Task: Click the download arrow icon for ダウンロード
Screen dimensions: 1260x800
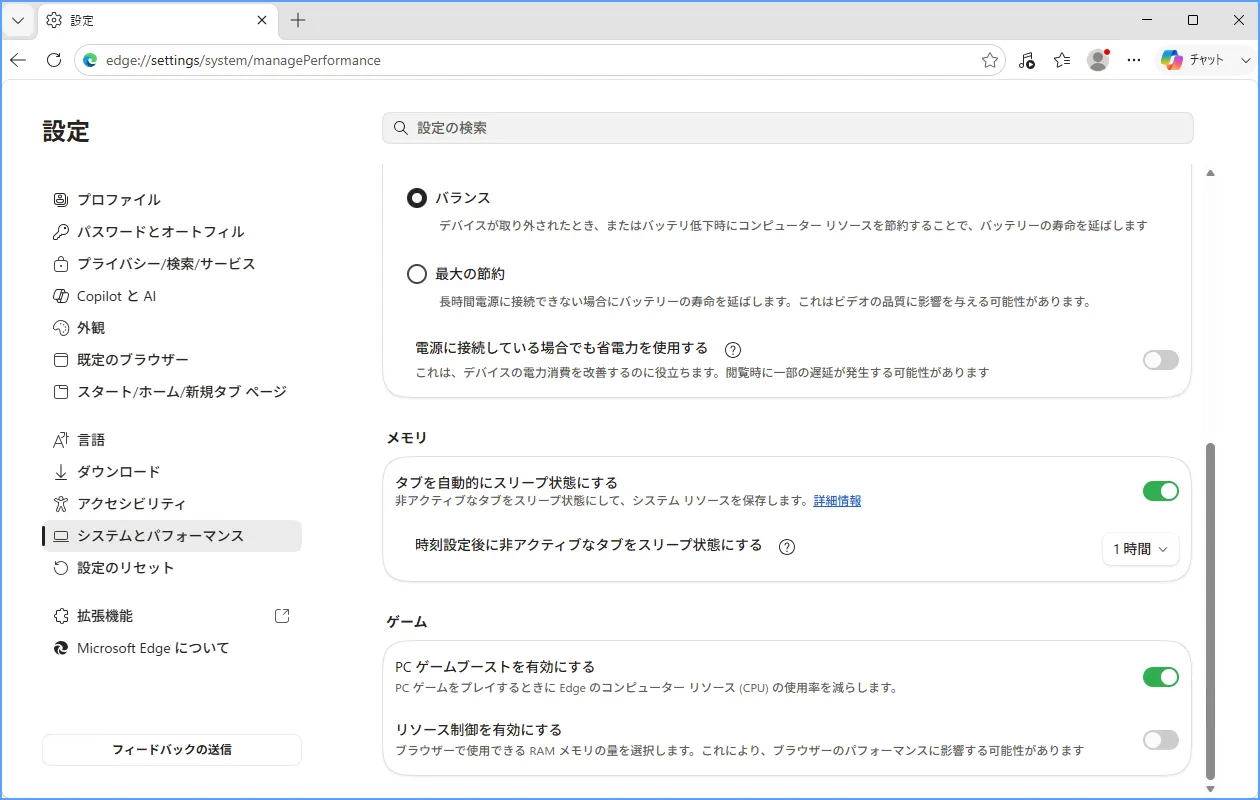Action: [61, 472]
